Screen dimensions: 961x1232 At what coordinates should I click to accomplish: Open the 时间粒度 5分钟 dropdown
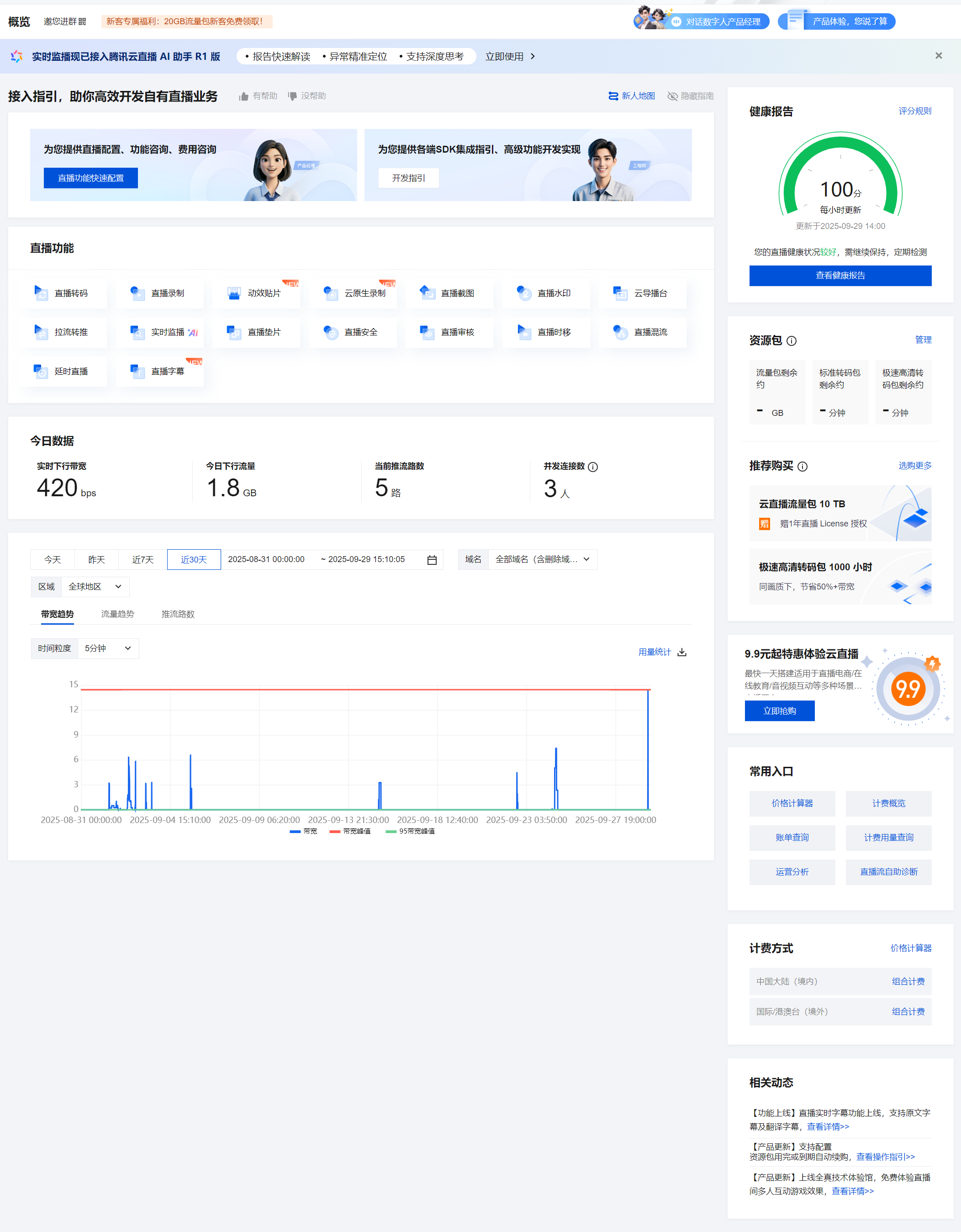pos(108,649)
